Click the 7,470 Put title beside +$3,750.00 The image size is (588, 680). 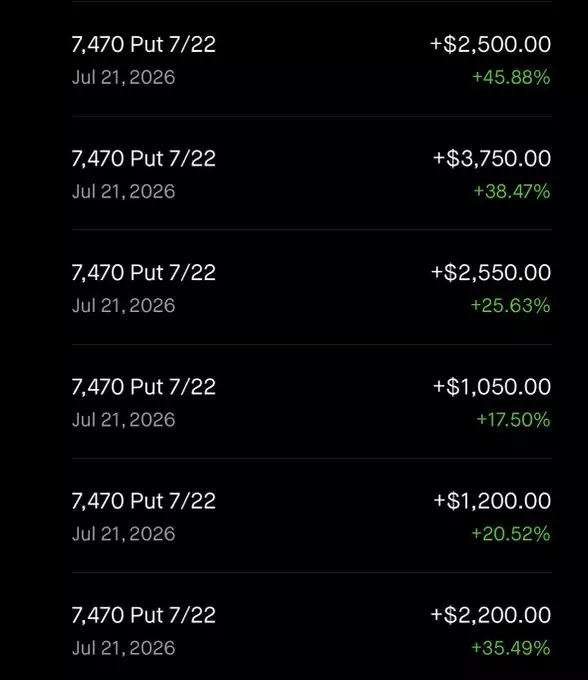coord(144,158)
